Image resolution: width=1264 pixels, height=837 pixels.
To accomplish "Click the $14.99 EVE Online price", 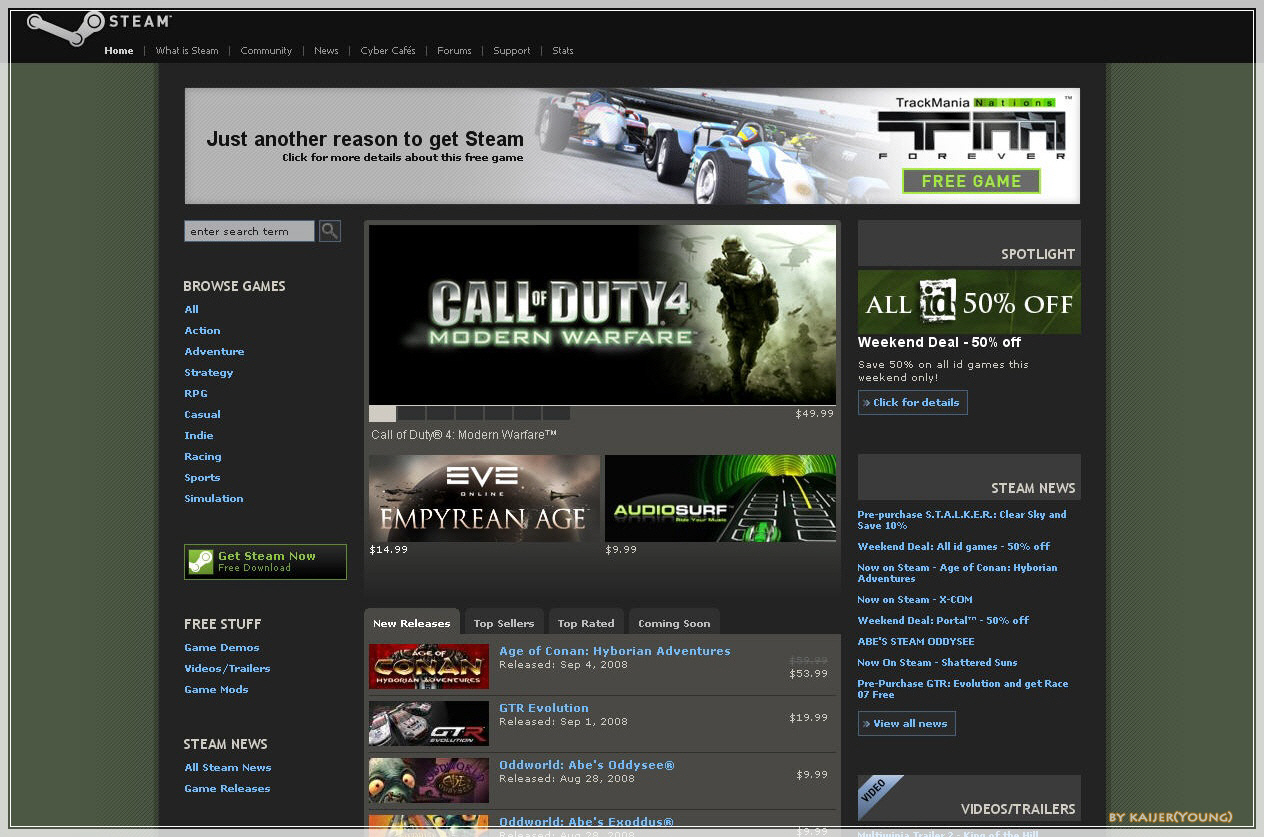I will pyautogui.click(x=388, y=550).
